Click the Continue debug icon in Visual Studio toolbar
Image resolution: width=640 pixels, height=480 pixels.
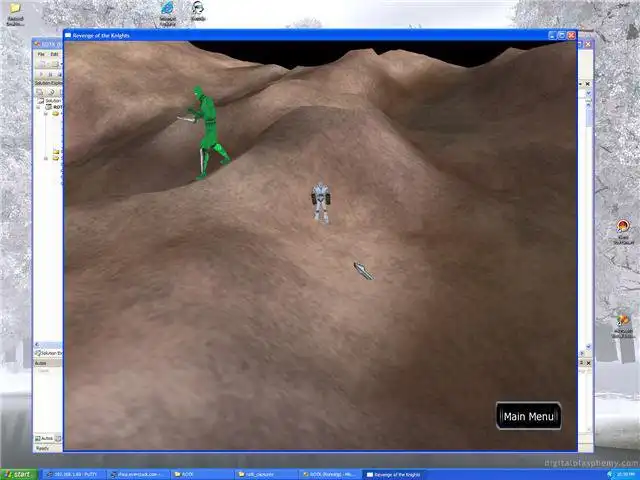[x=41, y=74]
